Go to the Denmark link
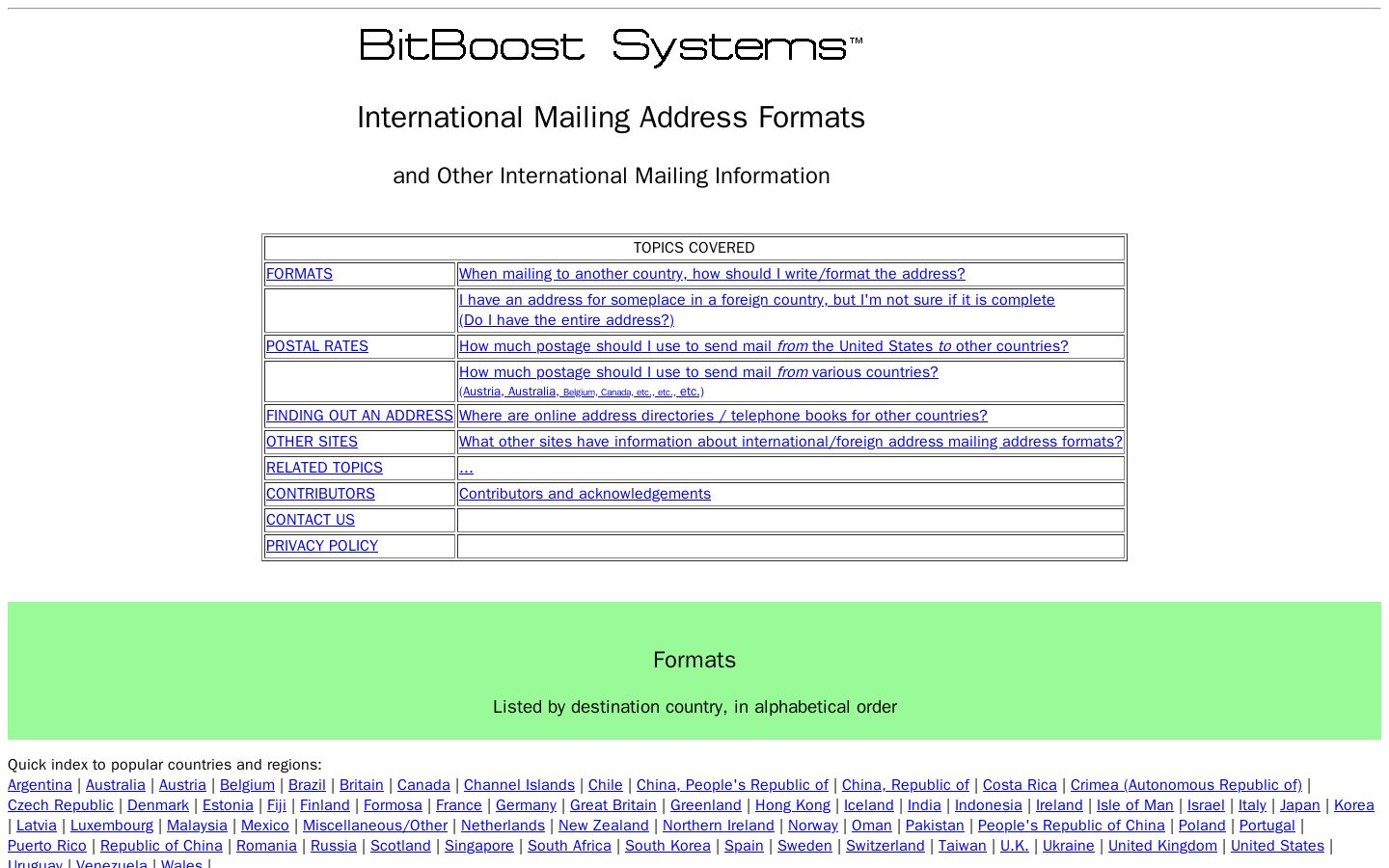Image resolution: width=1389 pixels, height=868 pixels. coord(158,805)
